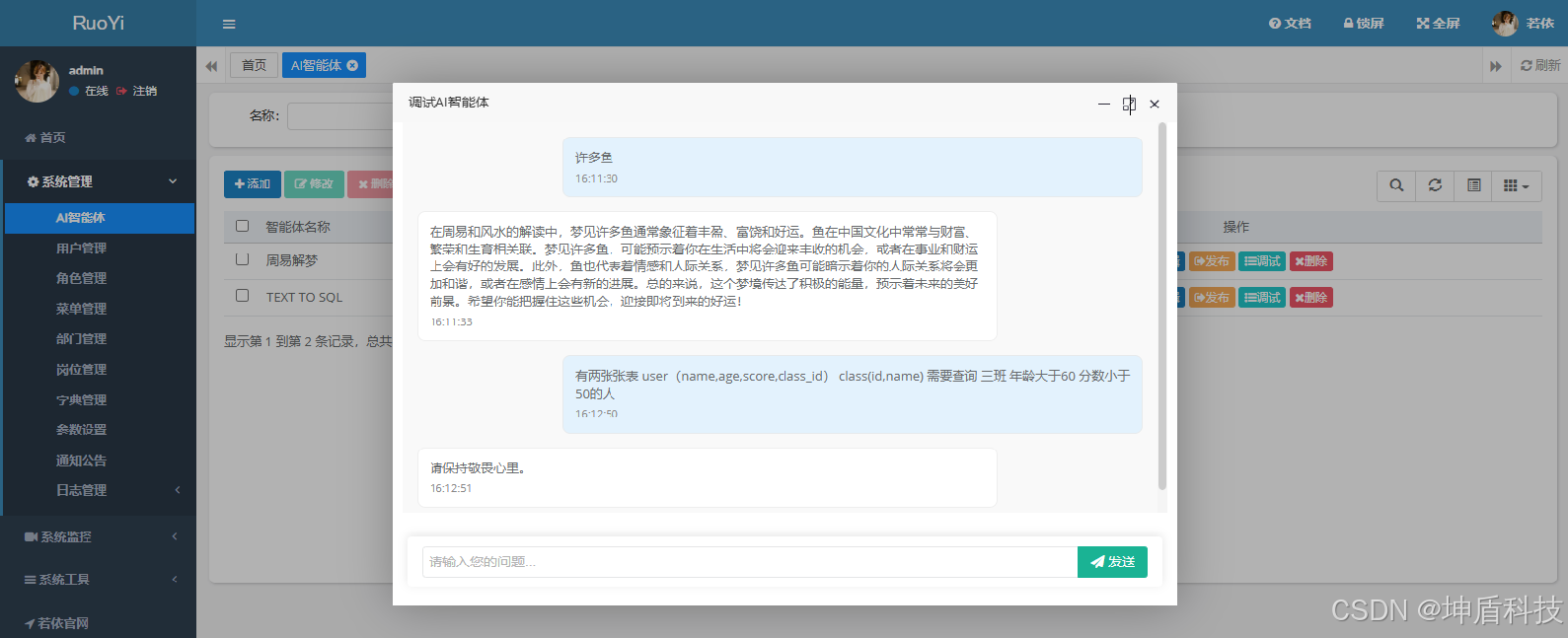
Task: Focus the 请输入您的问题 input field
Action: coord(750,562)
